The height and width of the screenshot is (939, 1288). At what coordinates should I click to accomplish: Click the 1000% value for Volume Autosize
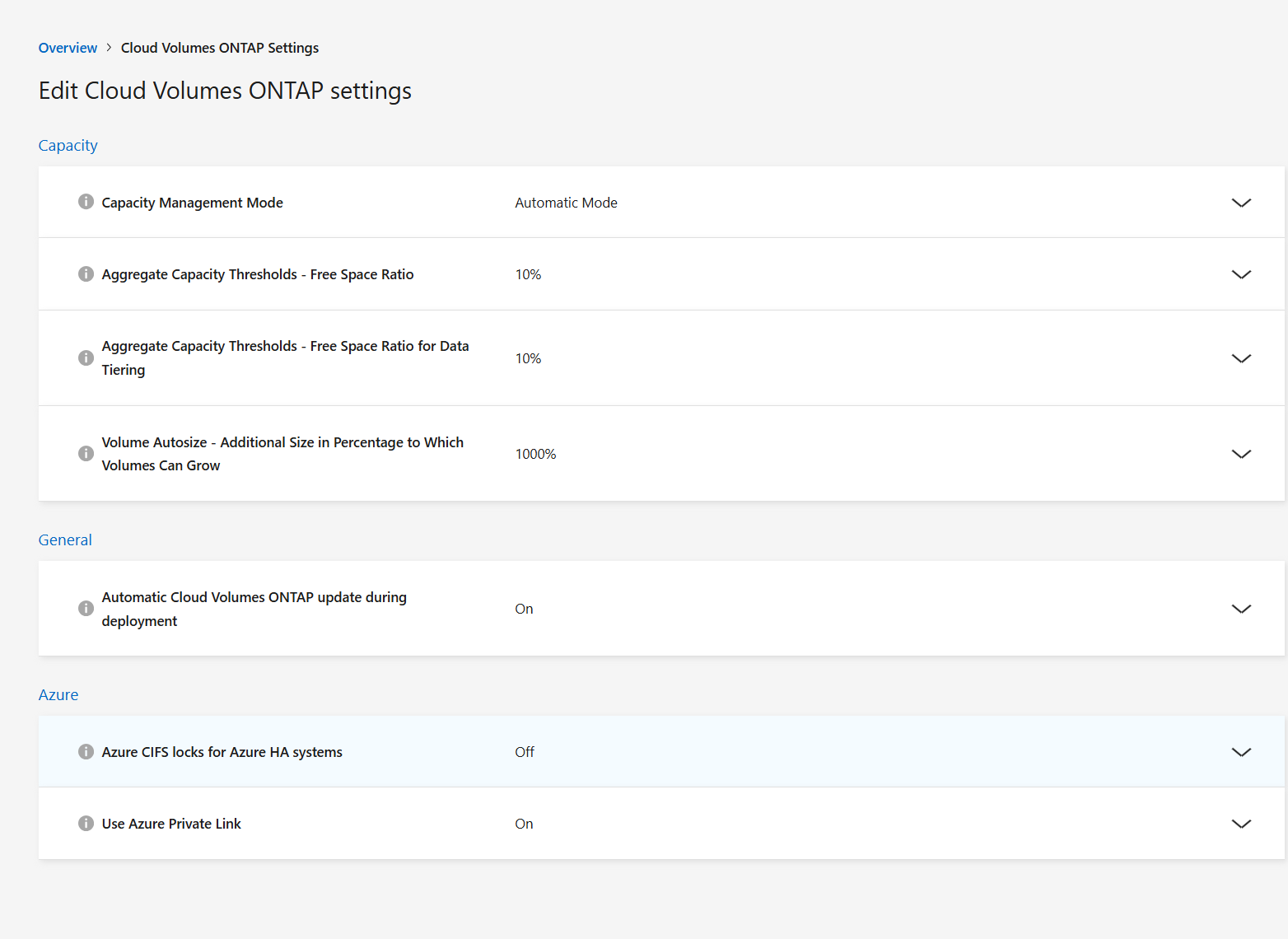535,453
